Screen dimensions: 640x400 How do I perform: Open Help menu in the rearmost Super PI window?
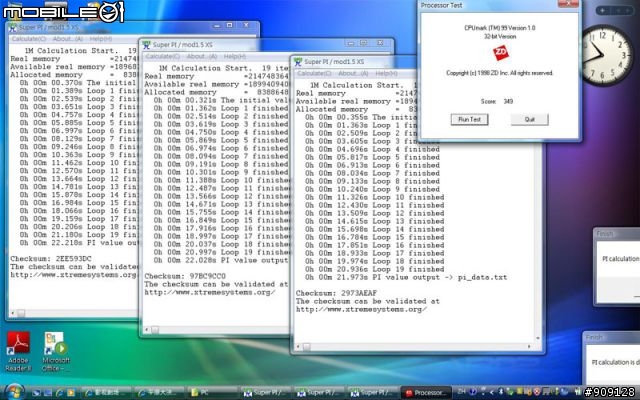pos(100,39)
